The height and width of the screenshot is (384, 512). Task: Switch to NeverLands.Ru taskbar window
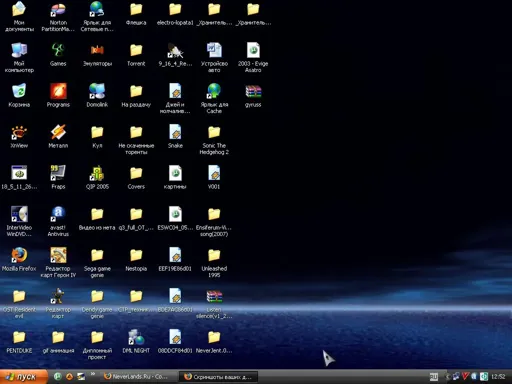[x=138, y=377]
